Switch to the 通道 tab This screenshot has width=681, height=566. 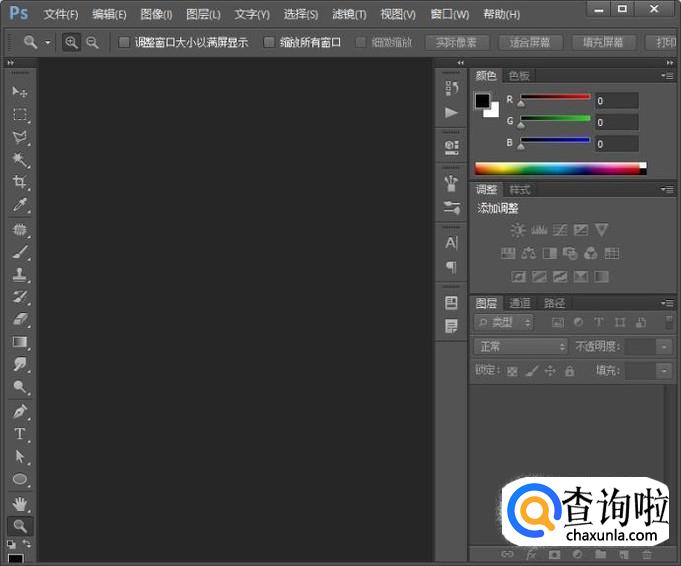(x=520, y=303)
